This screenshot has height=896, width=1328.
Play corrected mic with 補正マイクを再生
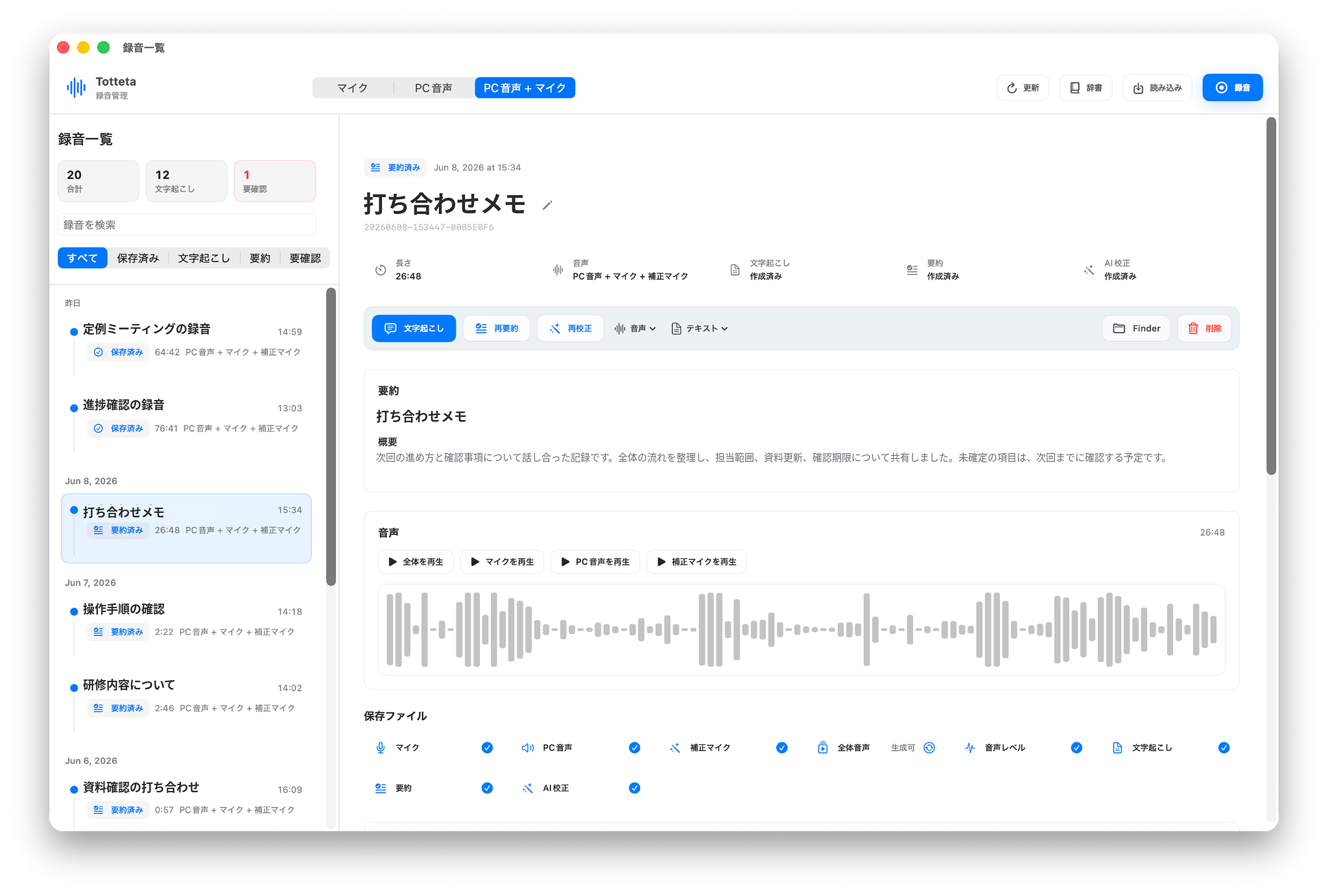(696, 562)
